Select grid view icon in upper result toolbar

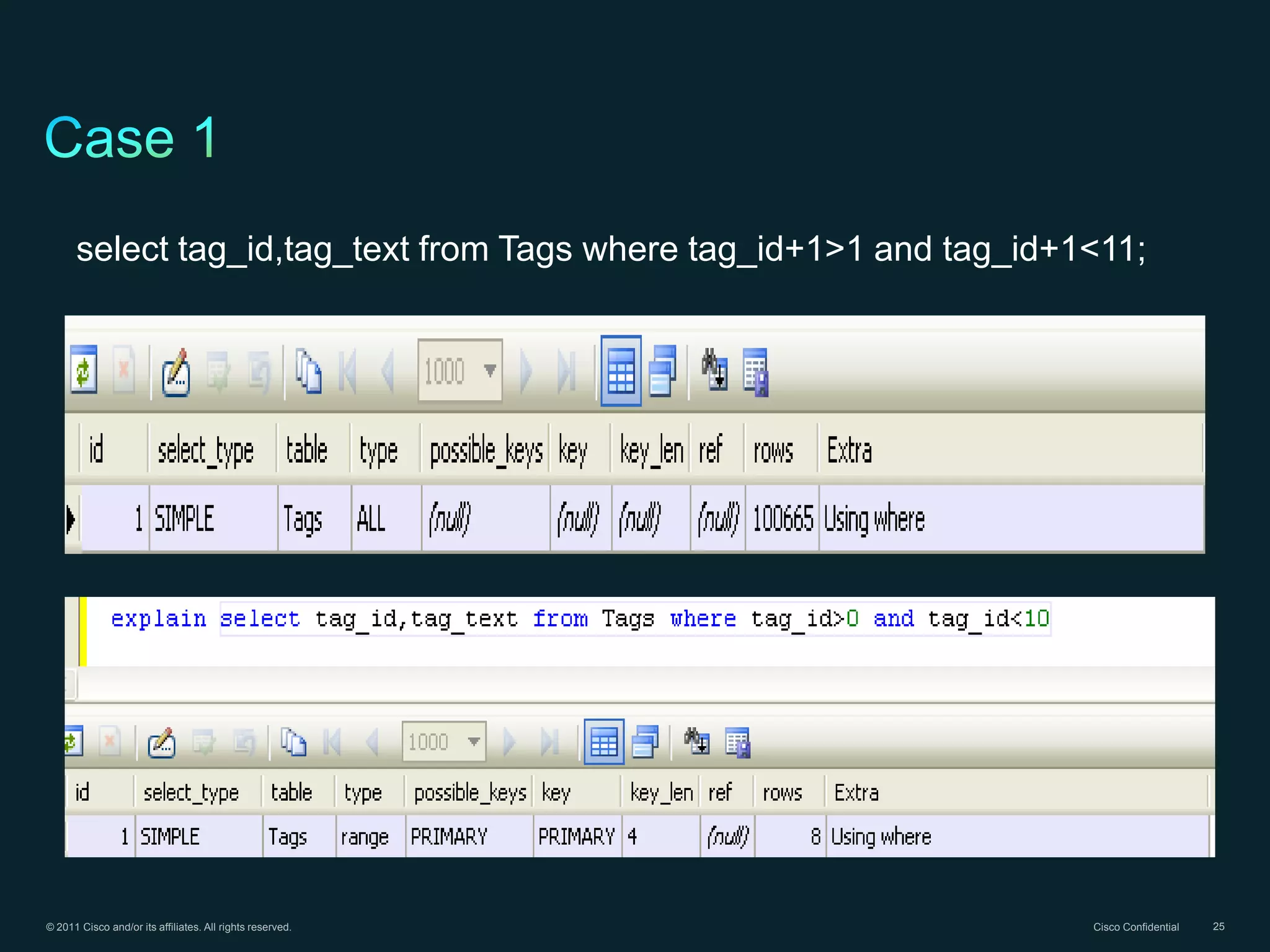621,371
